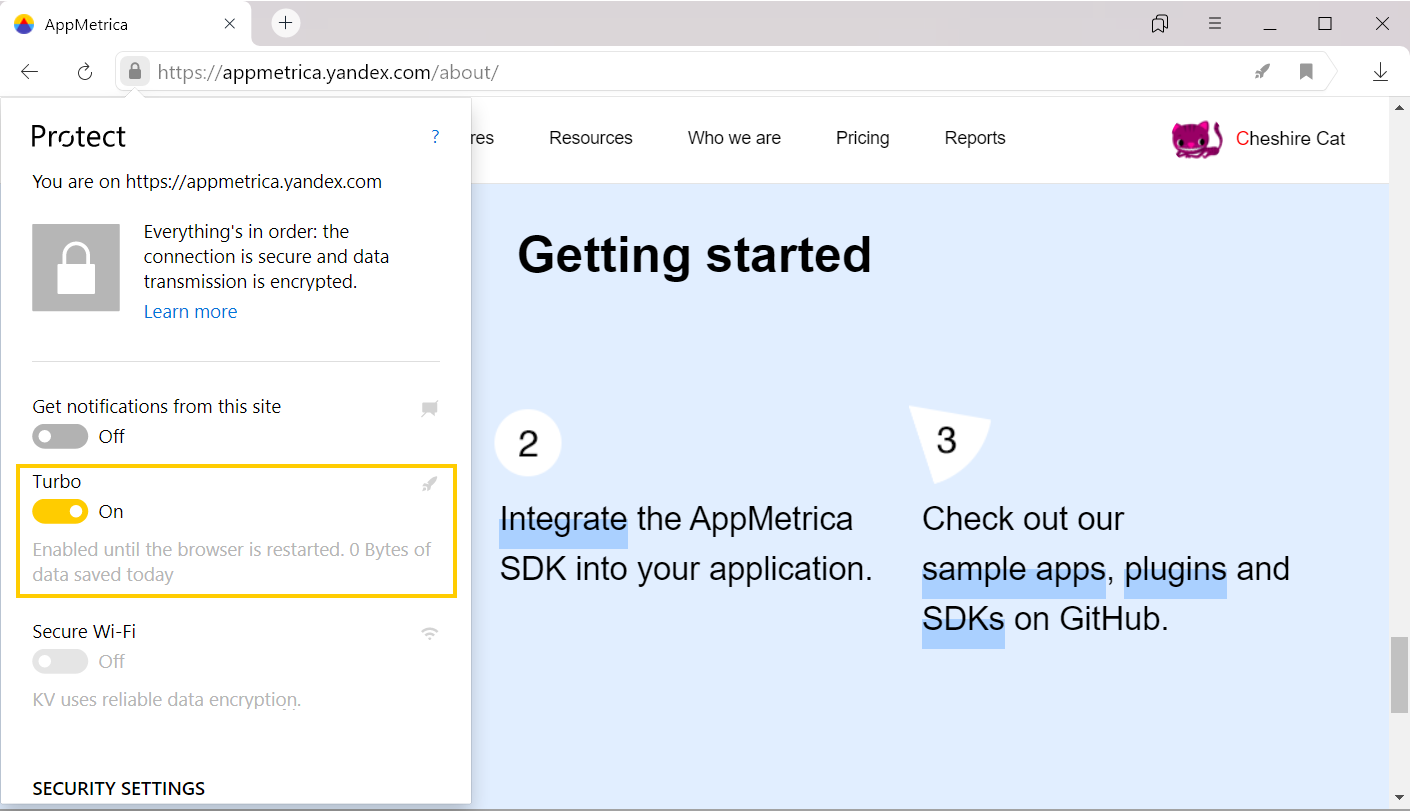Open the Reports menu item
This screenshot has height=811, width=1410.
[x=975, y=138]
